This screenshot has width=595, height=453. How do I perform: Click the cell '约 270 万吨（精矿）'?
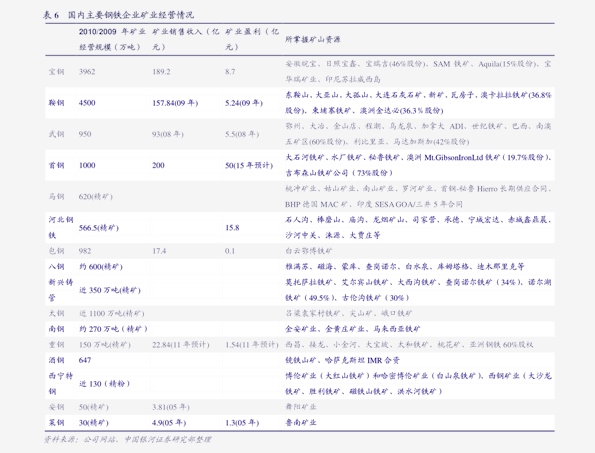tap(113, 329)
